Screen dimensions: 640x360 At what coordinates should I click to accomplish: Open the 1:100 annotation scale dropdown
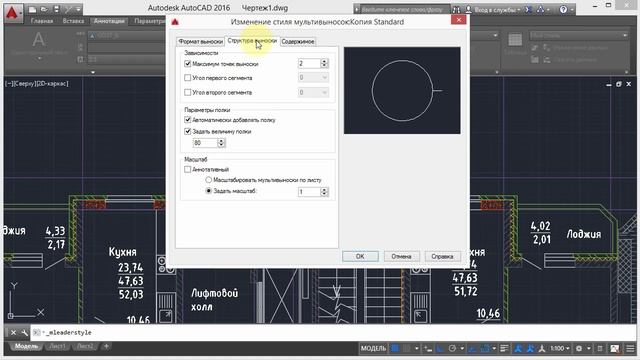560,348
